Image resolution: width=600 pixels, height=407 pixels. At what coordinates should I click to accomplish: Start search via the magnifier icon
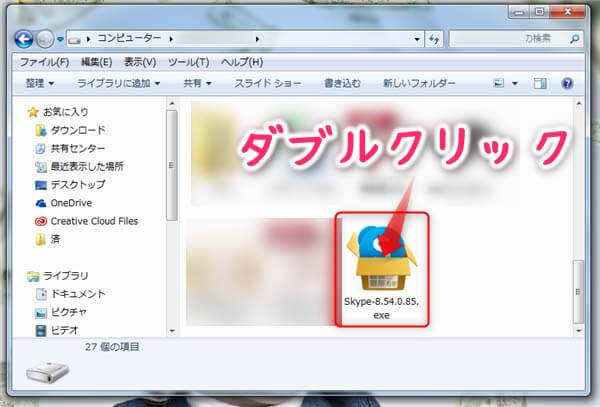pos(574,39)
